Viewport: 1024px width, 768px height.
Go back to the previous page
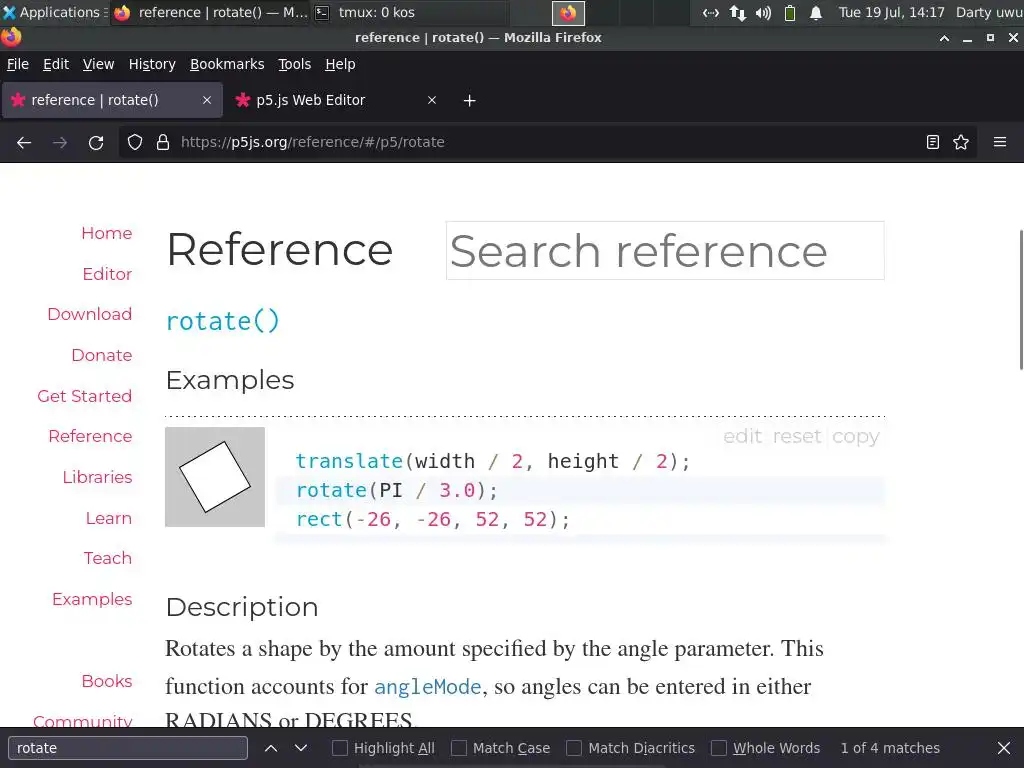click(x=24, y=142)
